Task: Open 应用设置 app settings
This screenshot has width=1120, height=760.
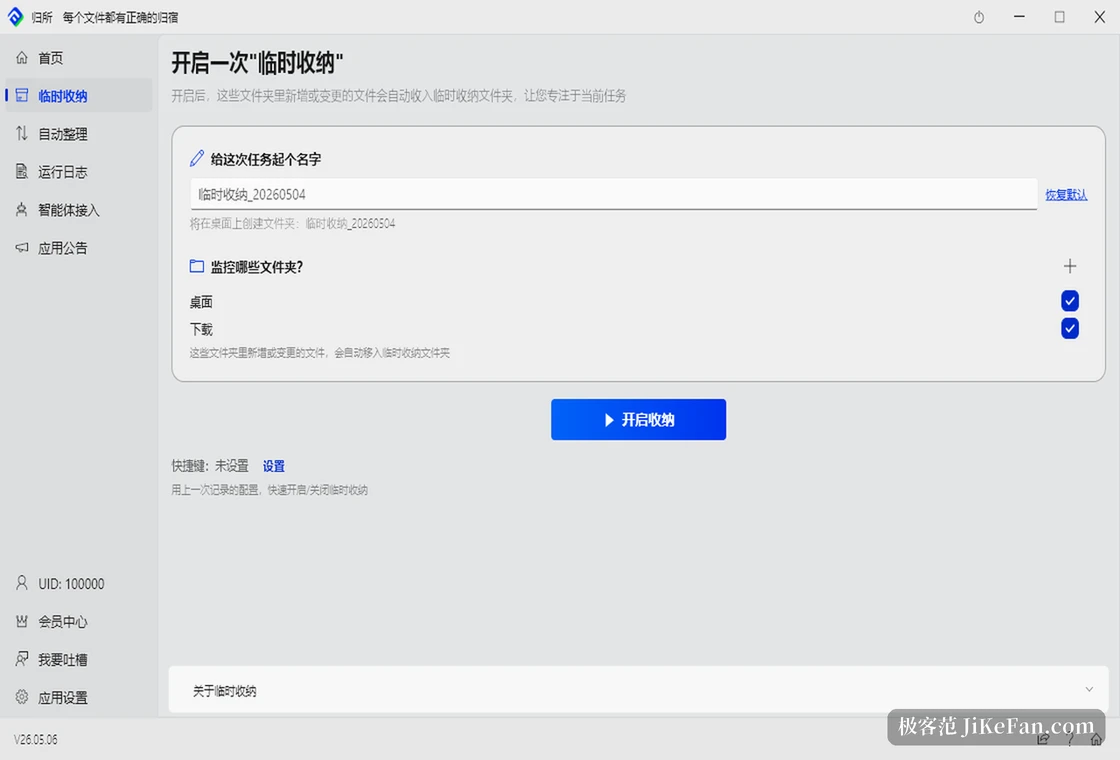Action: pos(79,697)
